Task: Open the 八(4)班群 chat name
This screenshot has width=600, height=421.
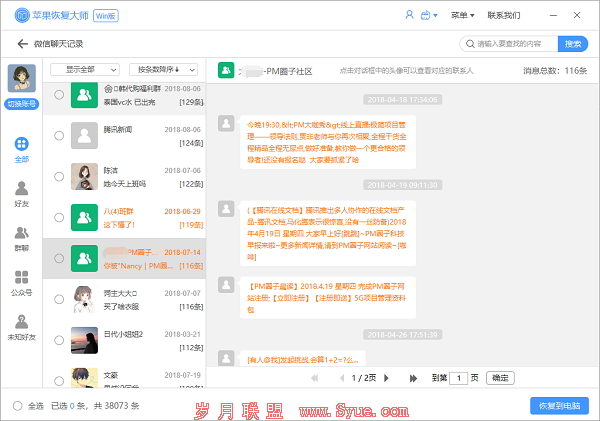Action: click(118, 211)
